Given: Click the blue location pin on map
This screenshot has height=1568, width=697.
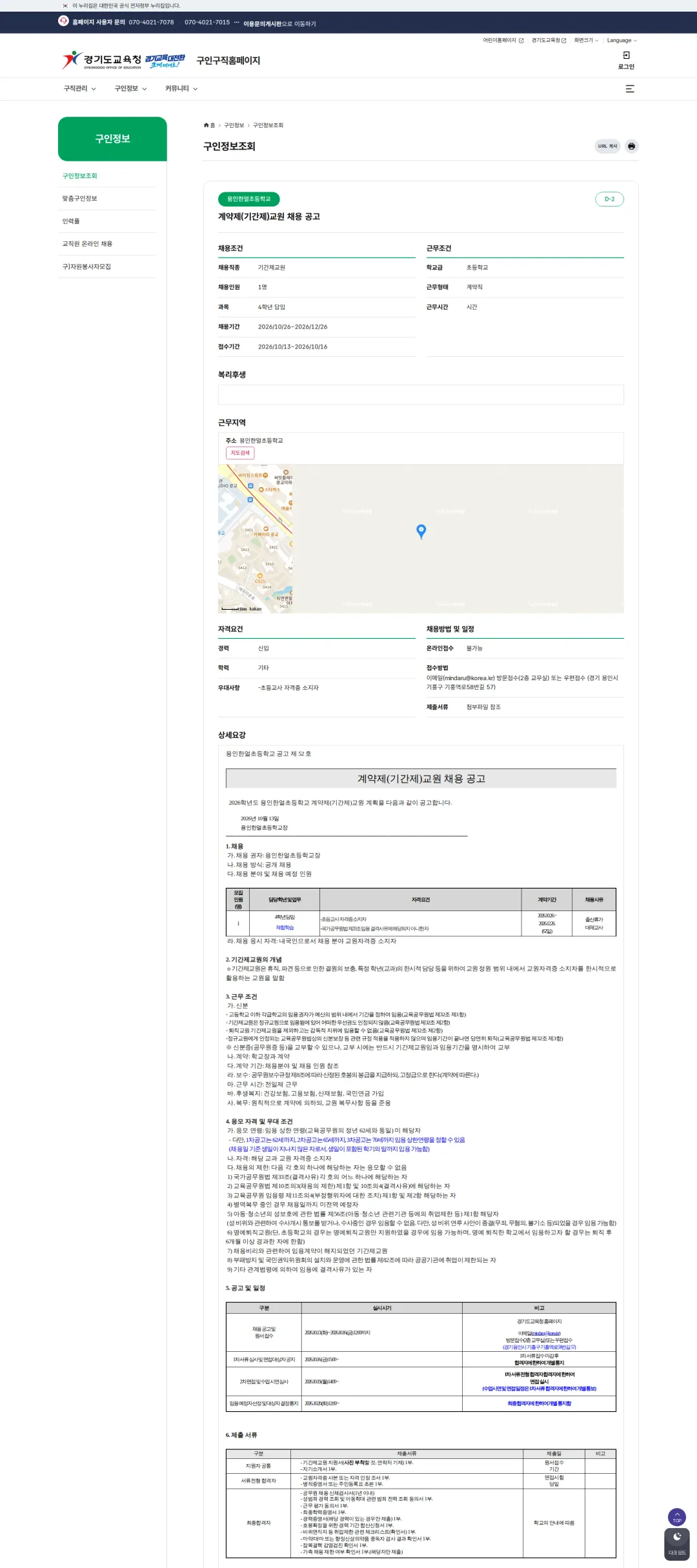Looking at the screenshot, I should pyautogui.click(x=421, y=531).
